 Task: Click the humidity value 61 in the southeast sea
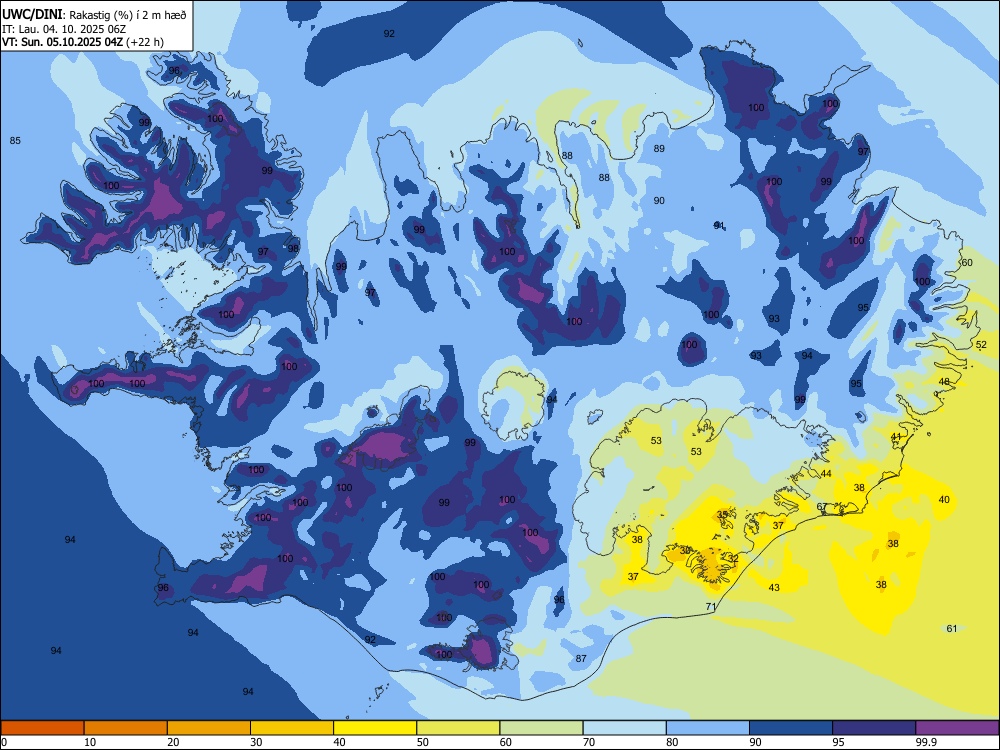(952, 628)
